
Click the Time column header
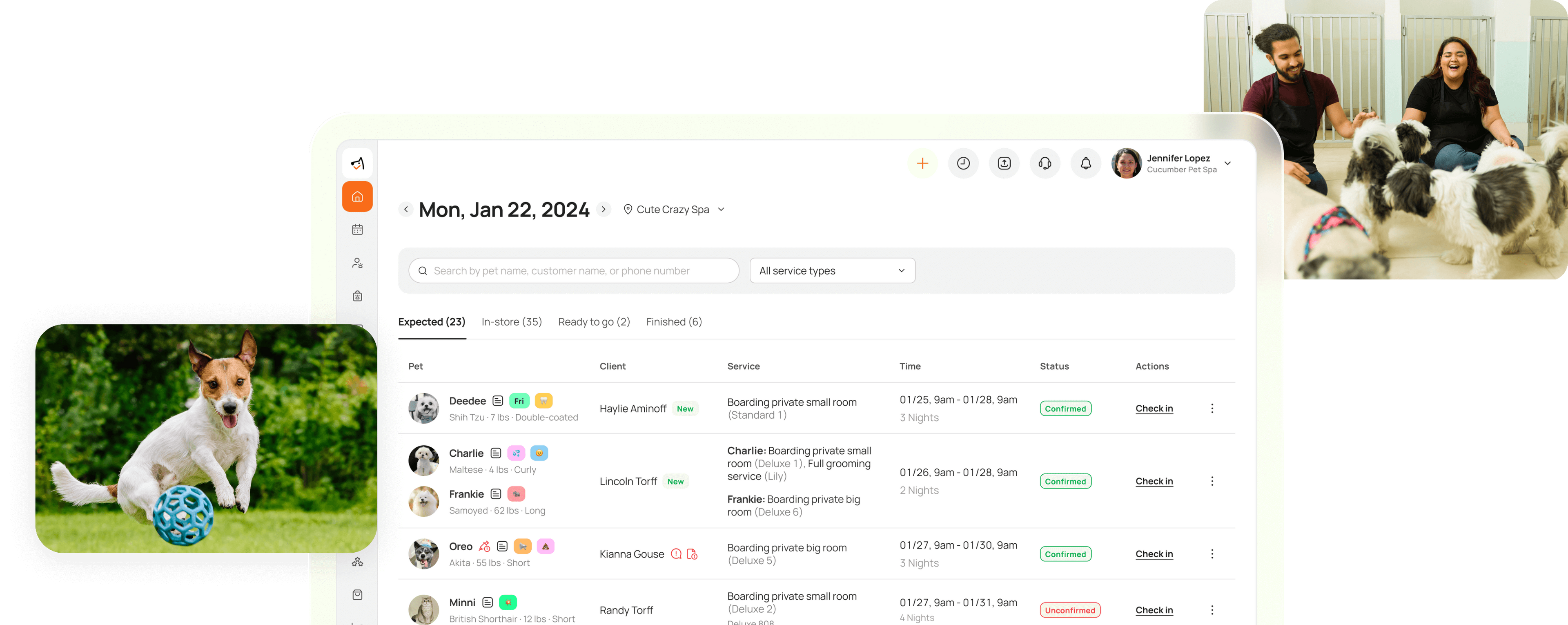pyautogui.click(x=909, y=366)
